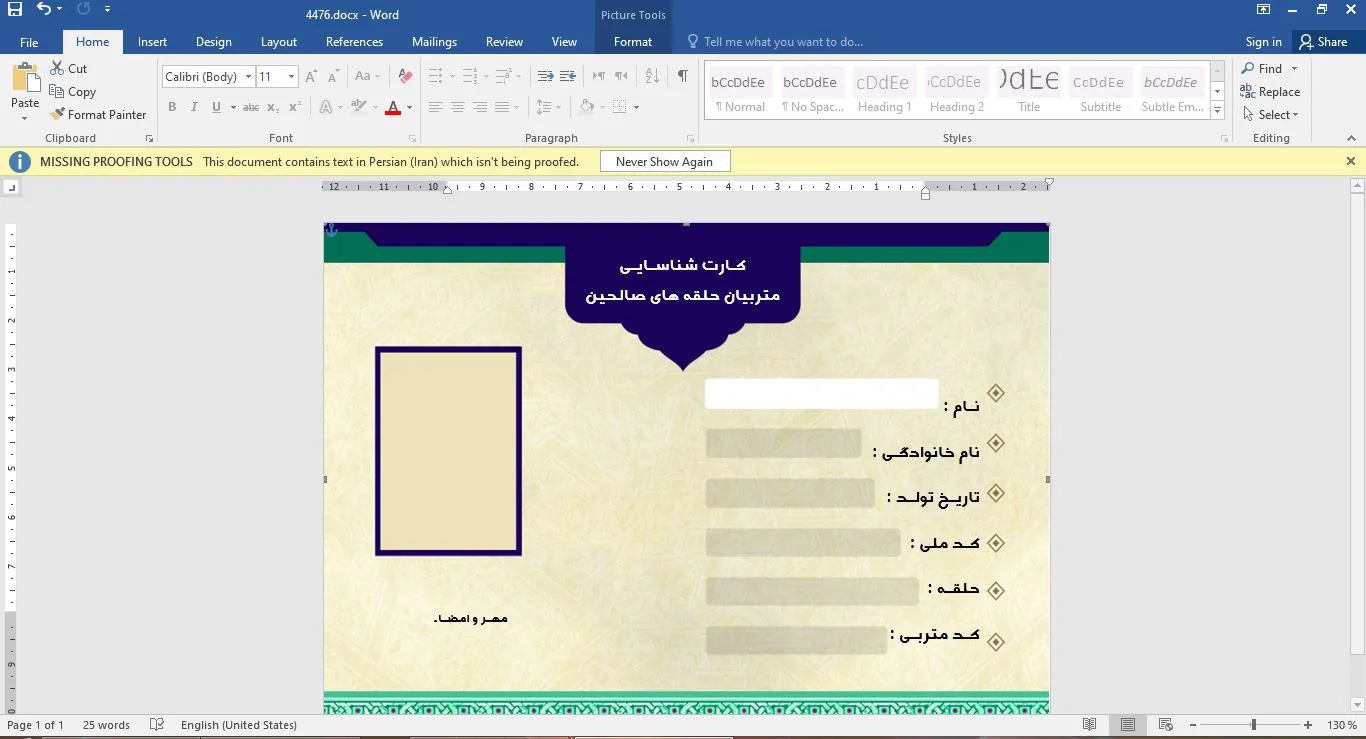The height and width of the screenshot is (739, 1366).
Task: Switch to Read Mode view
Action: (1090, 725)
